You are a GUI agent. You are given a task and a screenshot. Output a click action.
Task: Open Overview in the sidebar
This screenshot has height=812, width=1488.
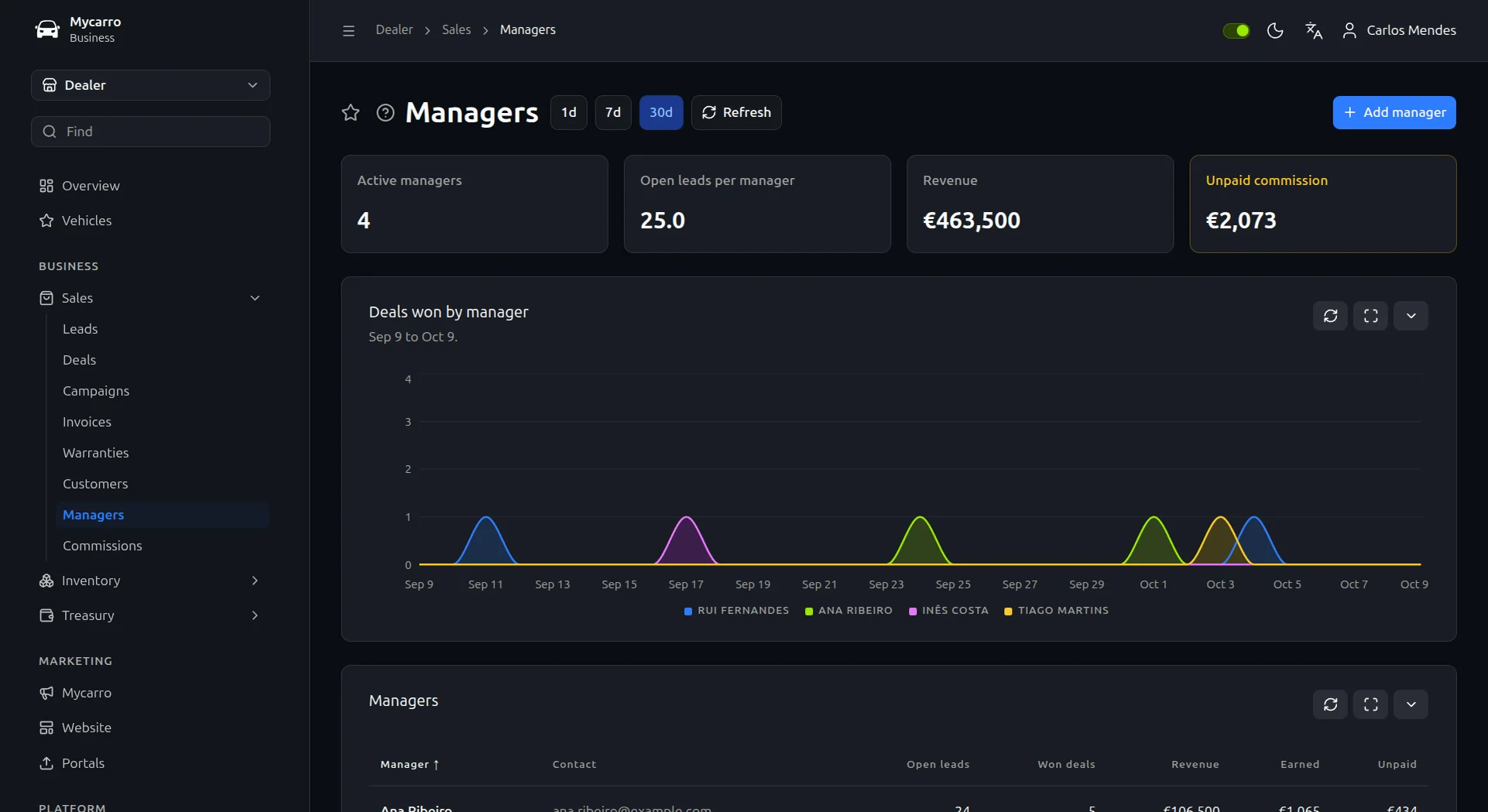click(x=150, y=186)
